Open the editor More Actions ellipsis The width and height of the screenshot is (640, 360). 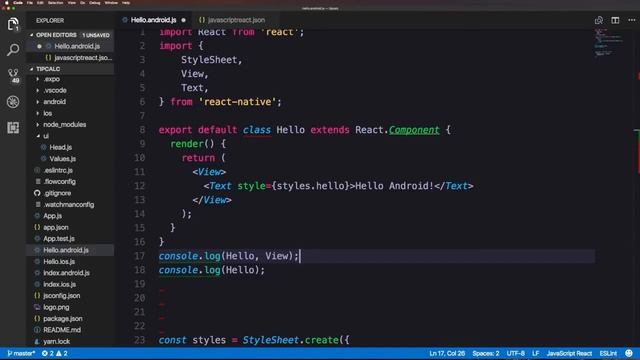click(x=631, y=20)
